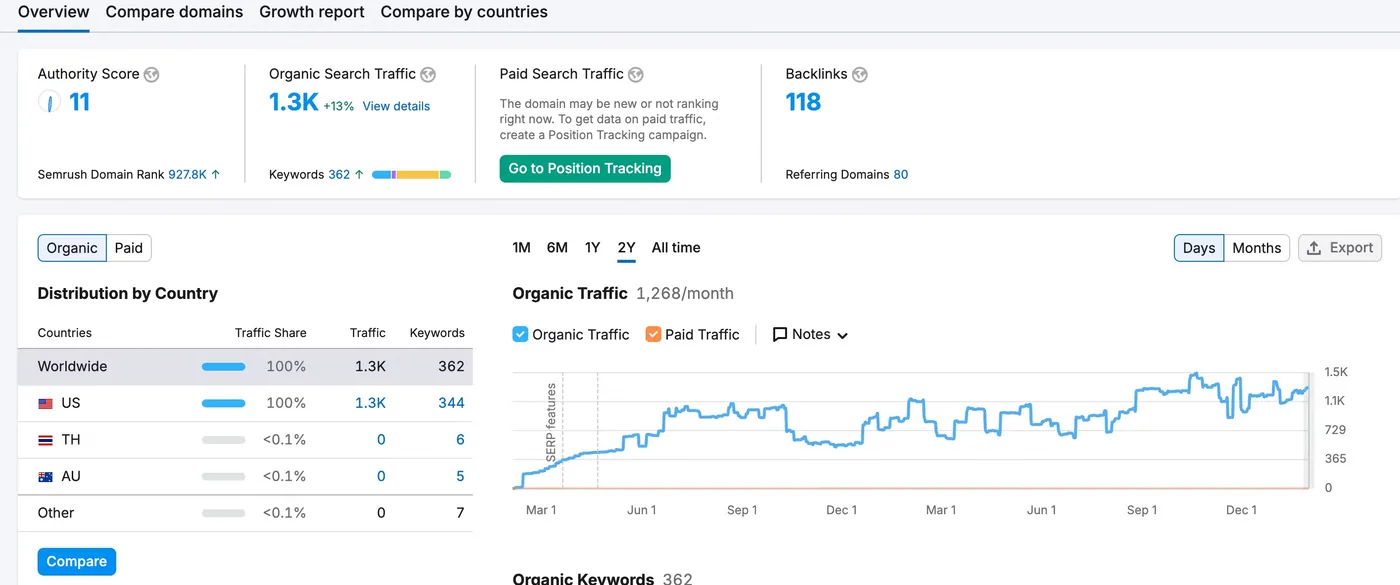Image resolution: width=1400 pixels, height=585 pixels.
Task: Click up arrow next to Domain Rank 927.8K
Action: pos(216,174)
